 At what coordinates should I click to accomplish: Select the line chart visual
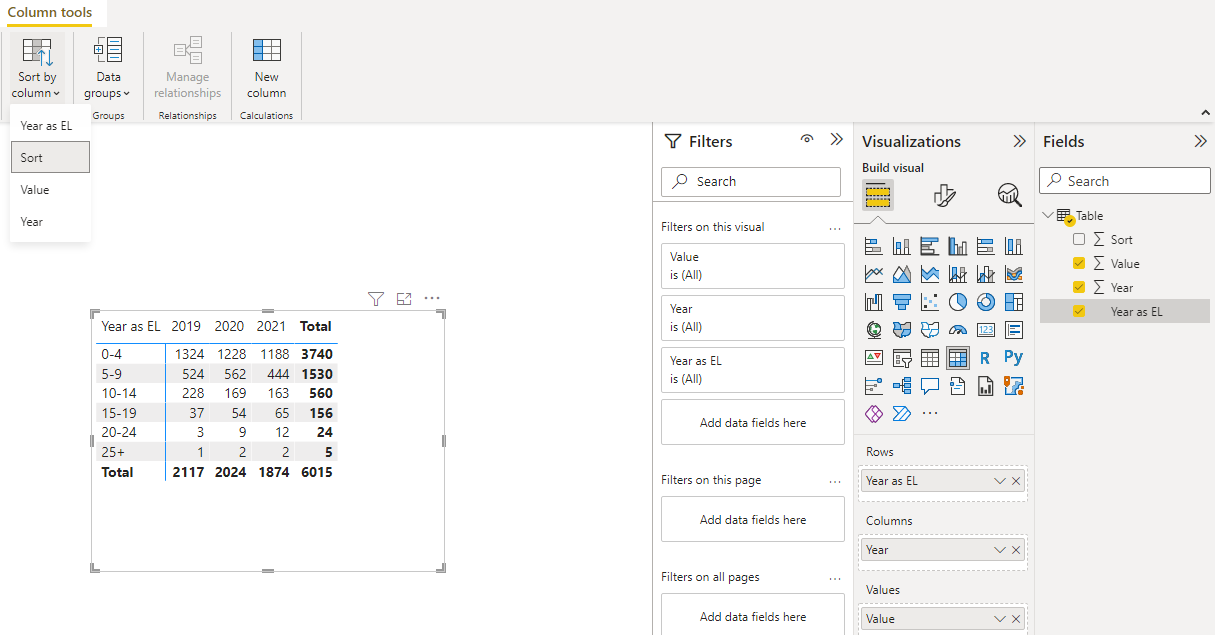[873, 274]
